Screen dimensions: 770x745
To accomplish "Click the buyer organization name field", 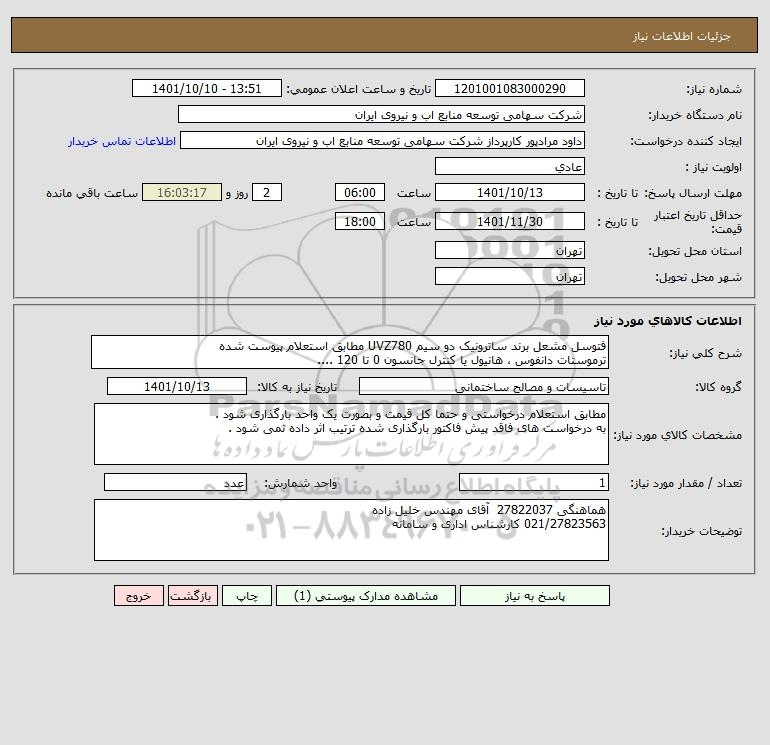I will 381,114.
